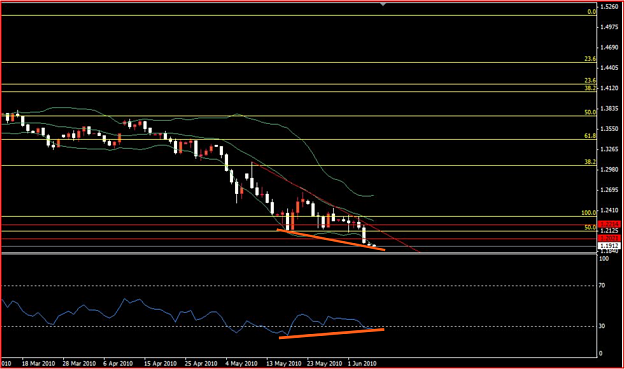Click the 50.0 Fibonacci label near 1.2125

coord(590,228)
